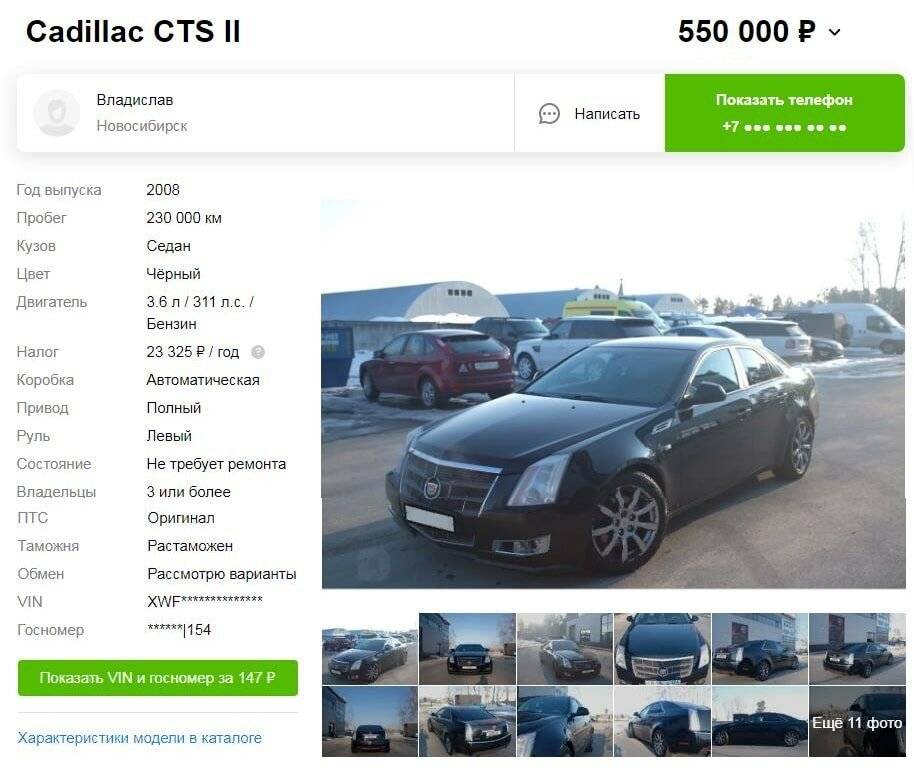This screenshot has height=768, width=914.
Task: Click the chat bubble message icon
Action: (549, 114)
